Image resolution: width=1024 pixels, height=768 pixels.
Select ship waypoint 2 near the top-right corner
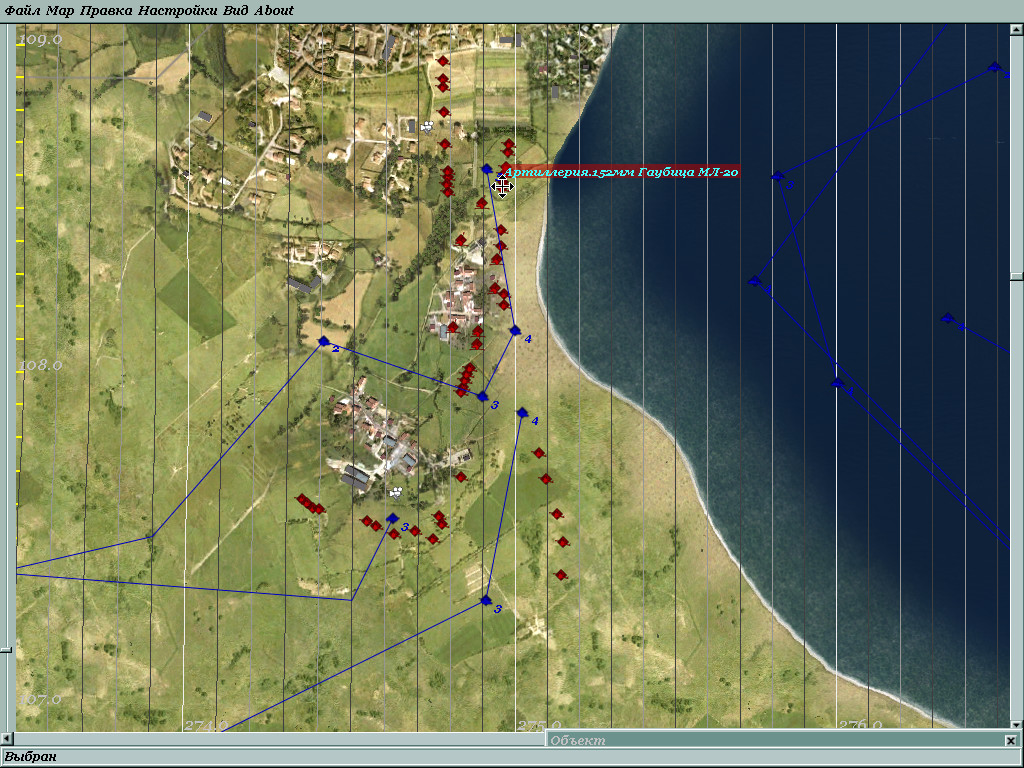coord(994,67)
